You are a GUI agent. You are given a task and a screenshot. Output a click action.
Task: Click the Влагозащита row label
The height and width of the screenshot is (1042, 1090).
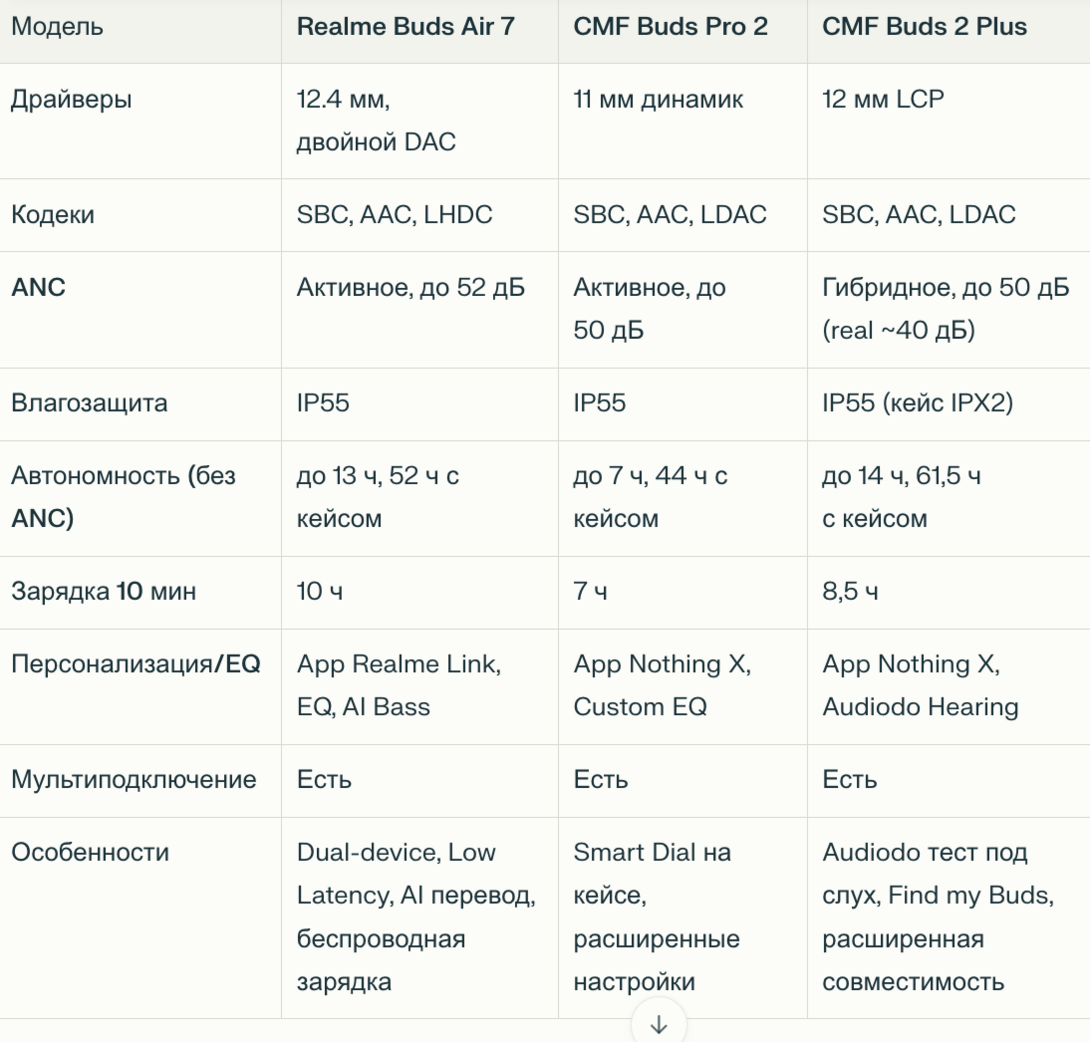(x=89, y=404)
